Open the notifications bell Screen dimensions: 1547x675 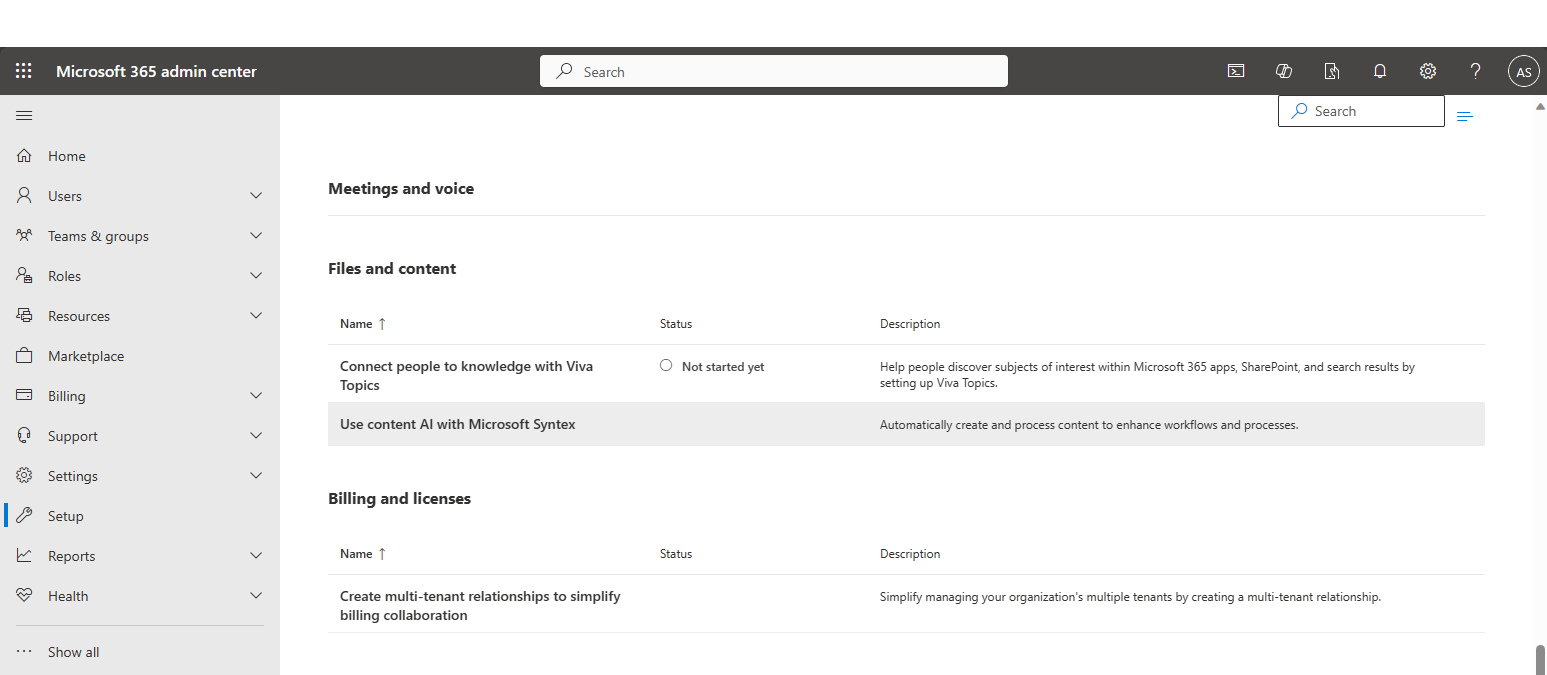coord(1380,71)
